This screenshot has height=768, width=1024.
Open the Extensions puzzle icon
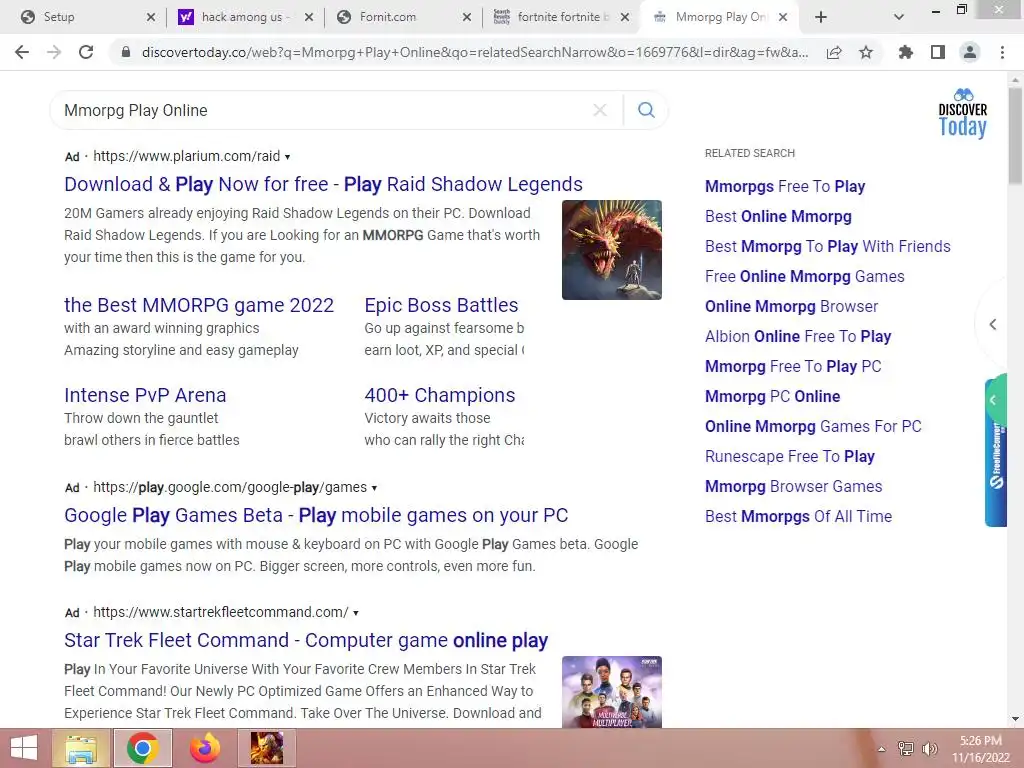tap(906, 52)
